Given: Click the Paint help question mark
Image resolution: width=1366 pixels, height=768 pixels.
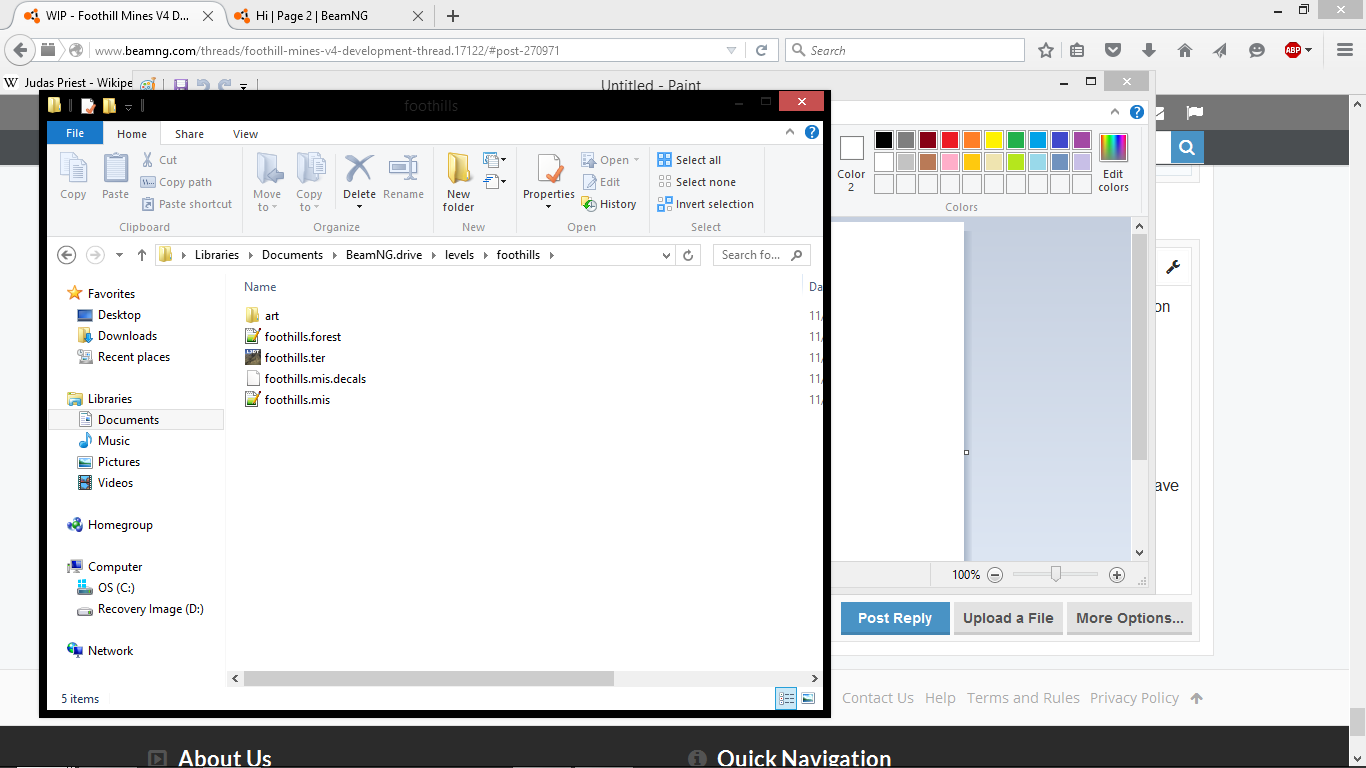Looking at the screenshot, I should click(1137, 112).
